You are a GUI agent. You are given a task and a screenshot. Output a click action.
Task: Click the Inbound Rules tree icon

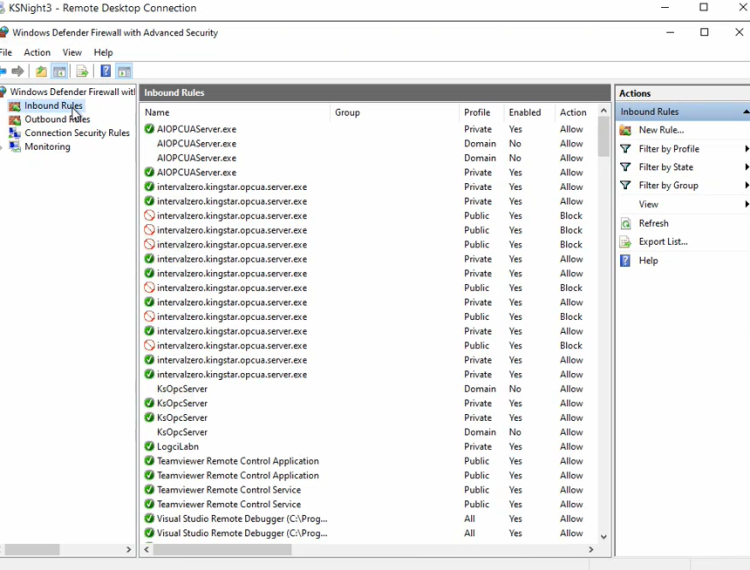tap(15, 106)
